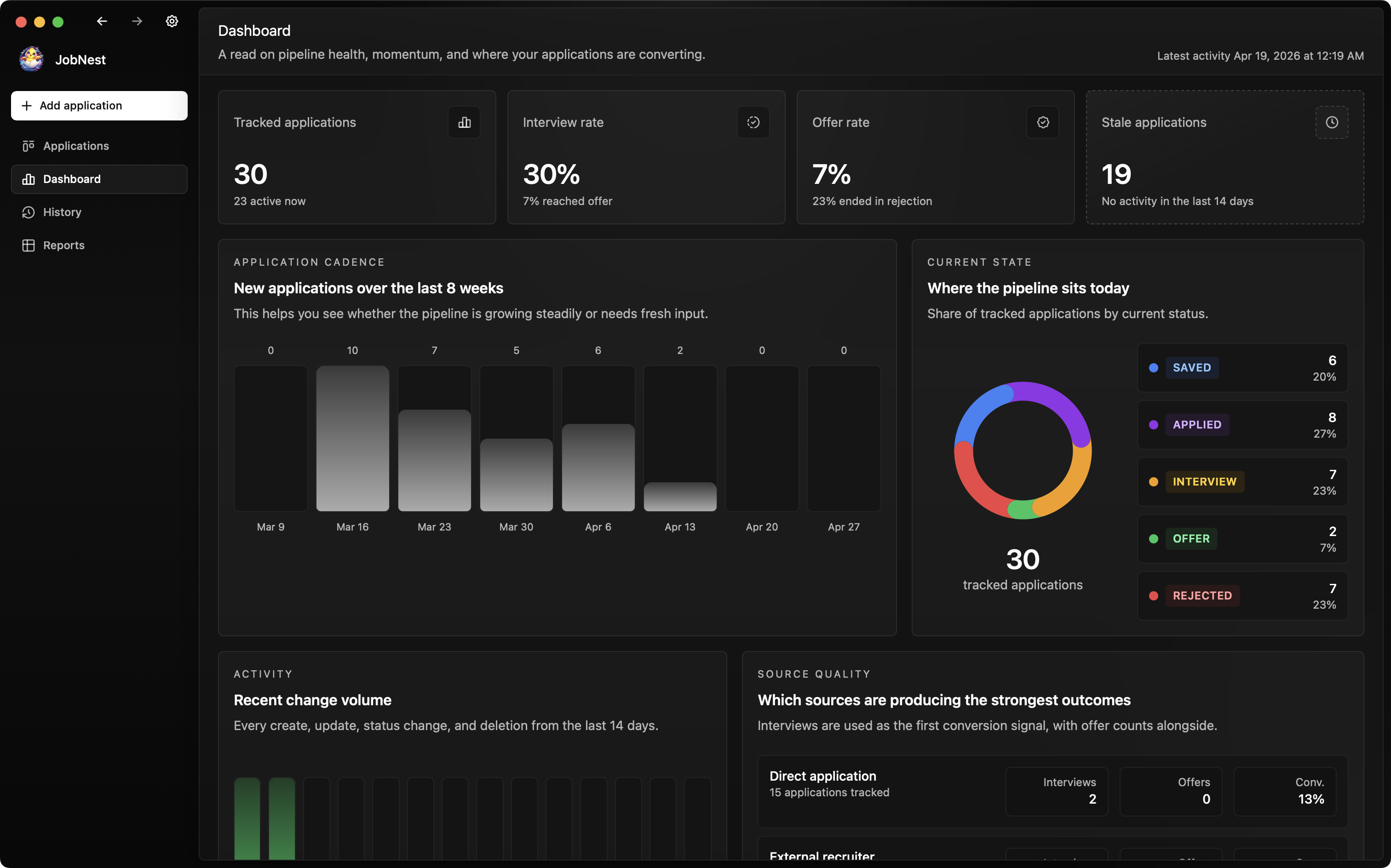Click the History clock icon in sidebar
Viewport: 1391px width, 868px height.
click(x=28, y=212)
